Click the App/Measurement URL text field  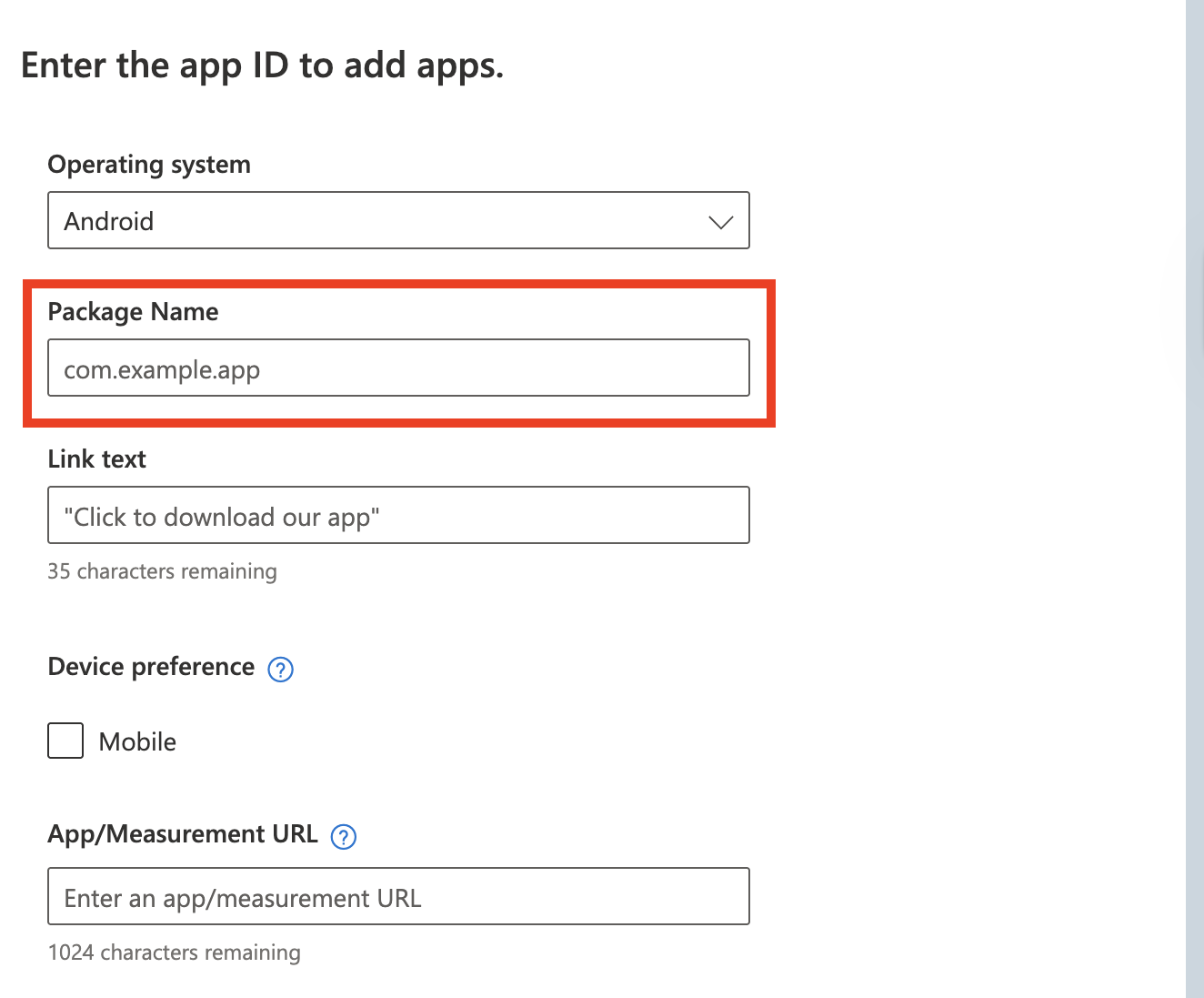(397, 897)
